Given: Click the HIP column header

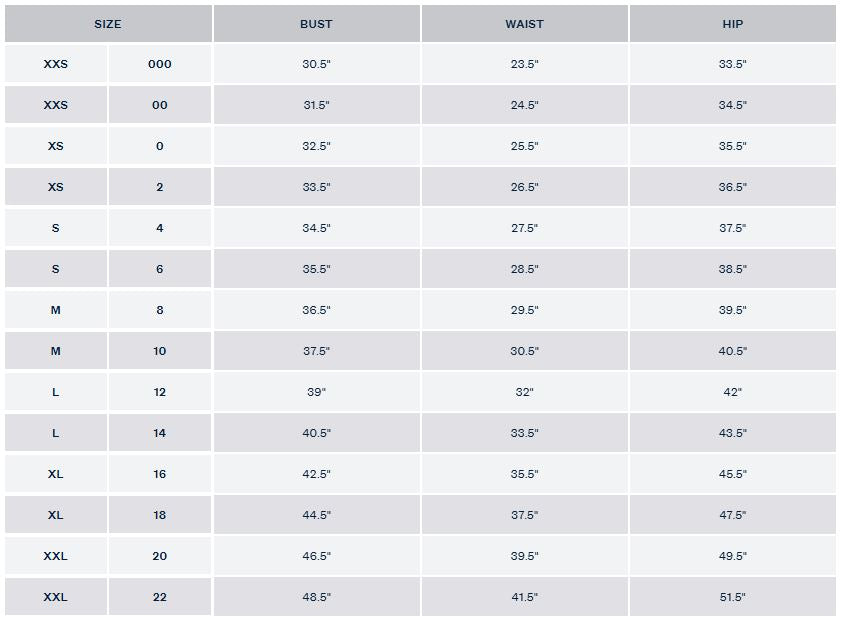Looking at the screenshot, I should 733,24.
